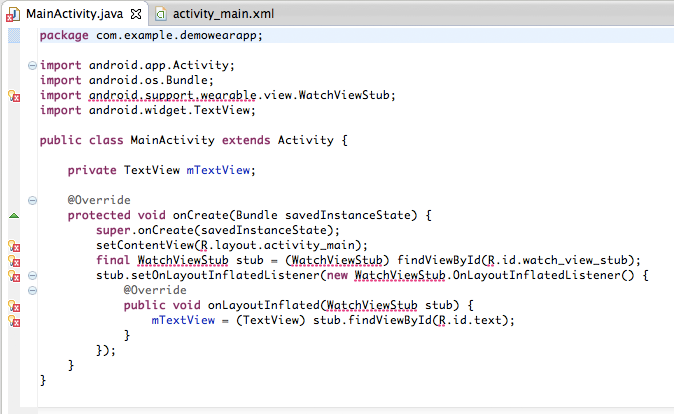Collapse the import statements fold marker
Image resolution: width=674 pixels, height=414 pixels.
tap(32, 65)
